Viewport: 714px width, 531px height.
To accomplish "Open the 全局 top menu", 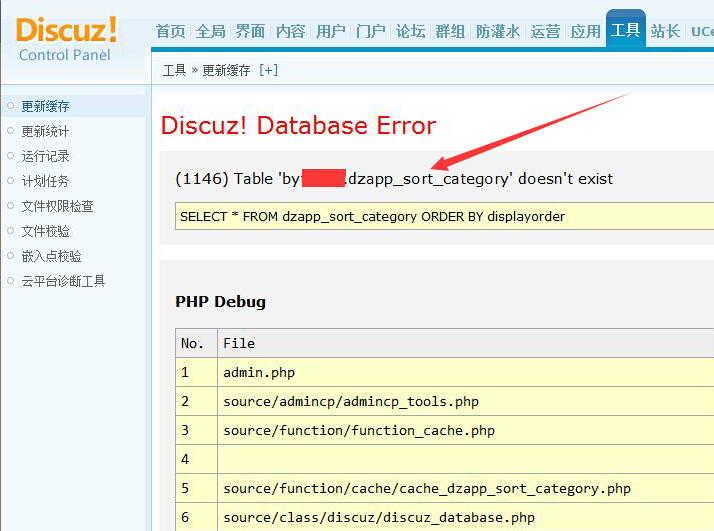I will click(x=210, y=31).
